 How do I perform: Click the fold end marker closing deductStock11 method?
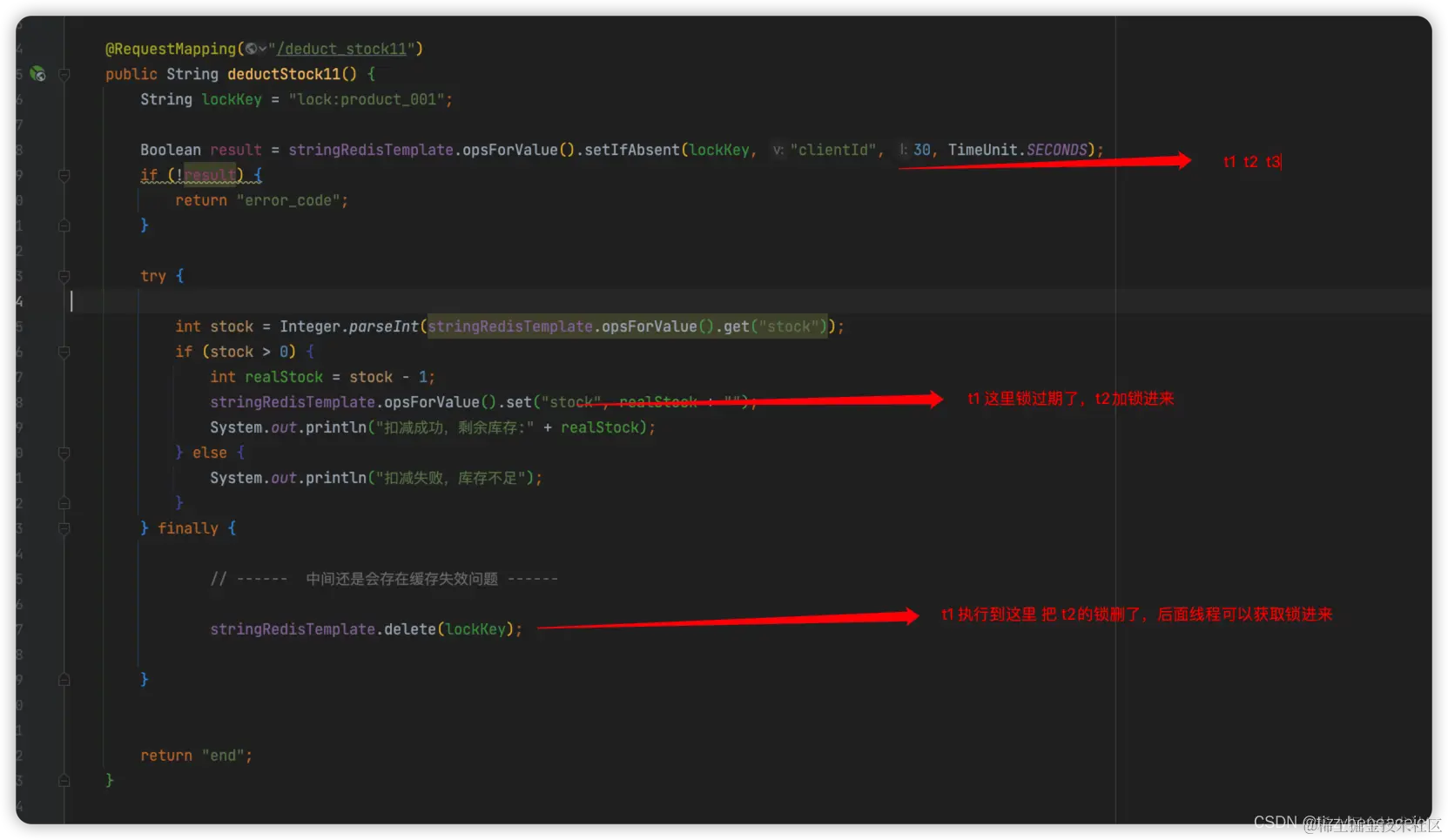tap(64, 782)
